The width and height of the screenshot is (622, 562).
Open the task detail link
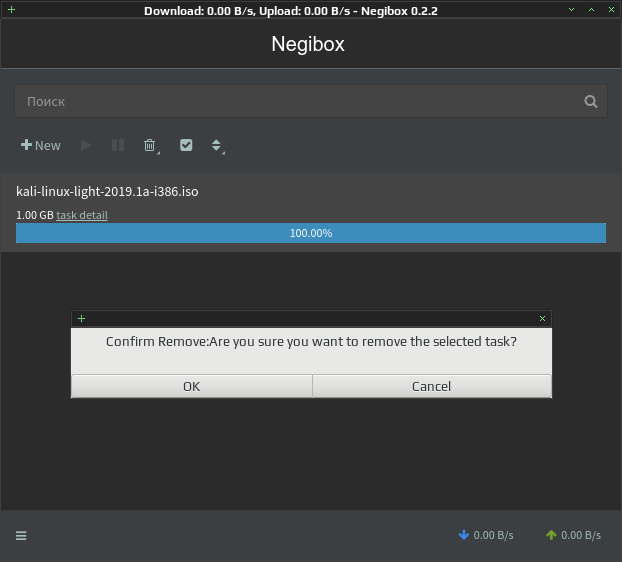[82, 215]
